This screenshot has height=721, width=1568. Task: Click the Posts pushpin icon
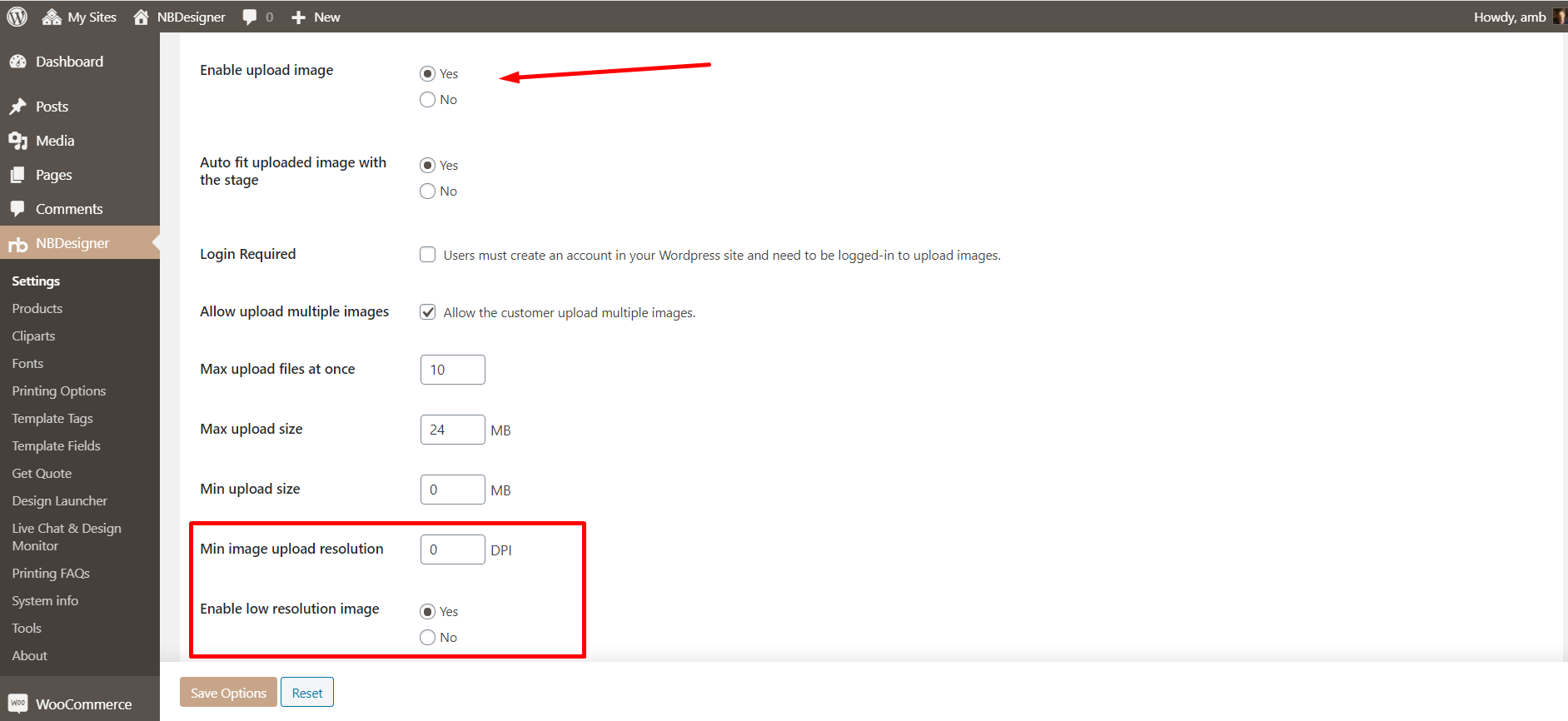point(17,107)
